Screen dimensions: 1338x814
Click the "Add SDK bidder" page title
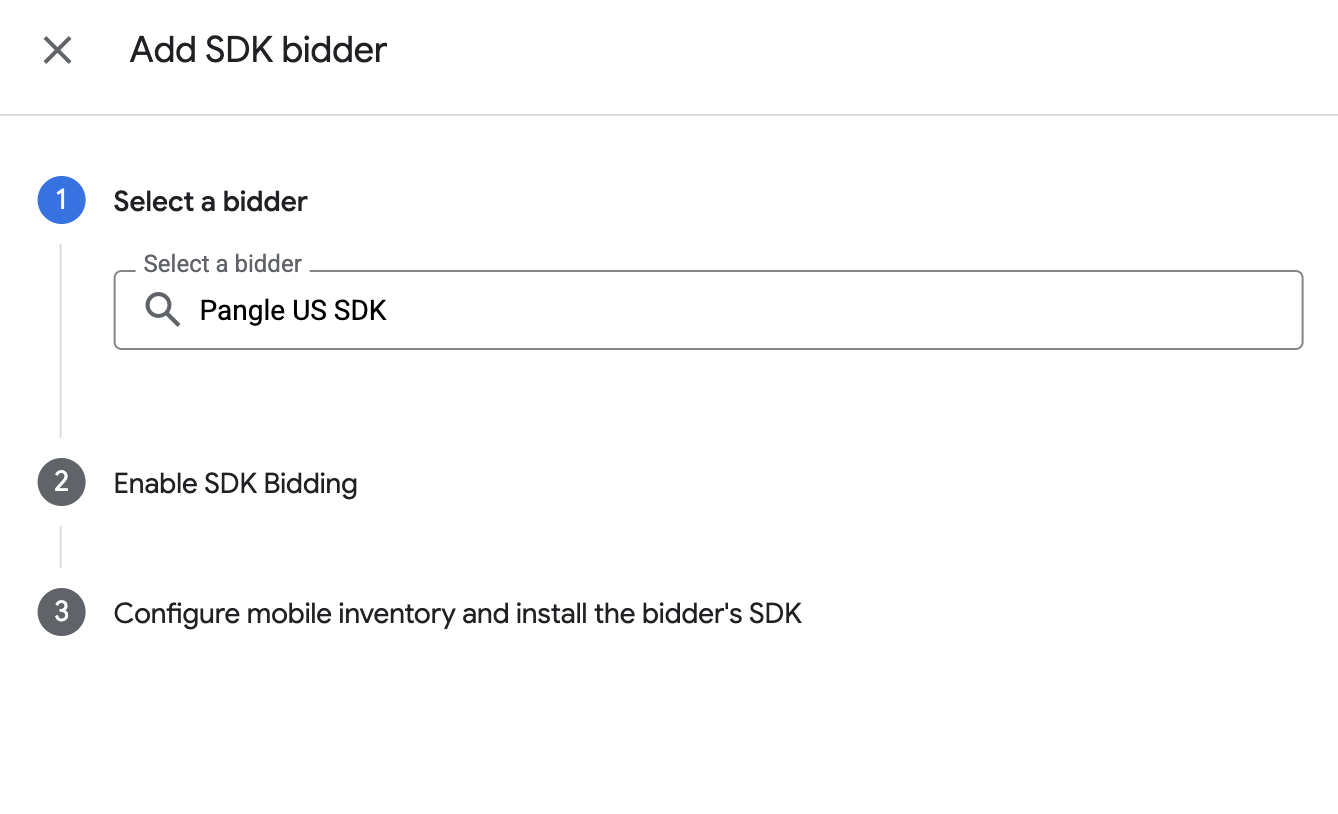[258, 50]
